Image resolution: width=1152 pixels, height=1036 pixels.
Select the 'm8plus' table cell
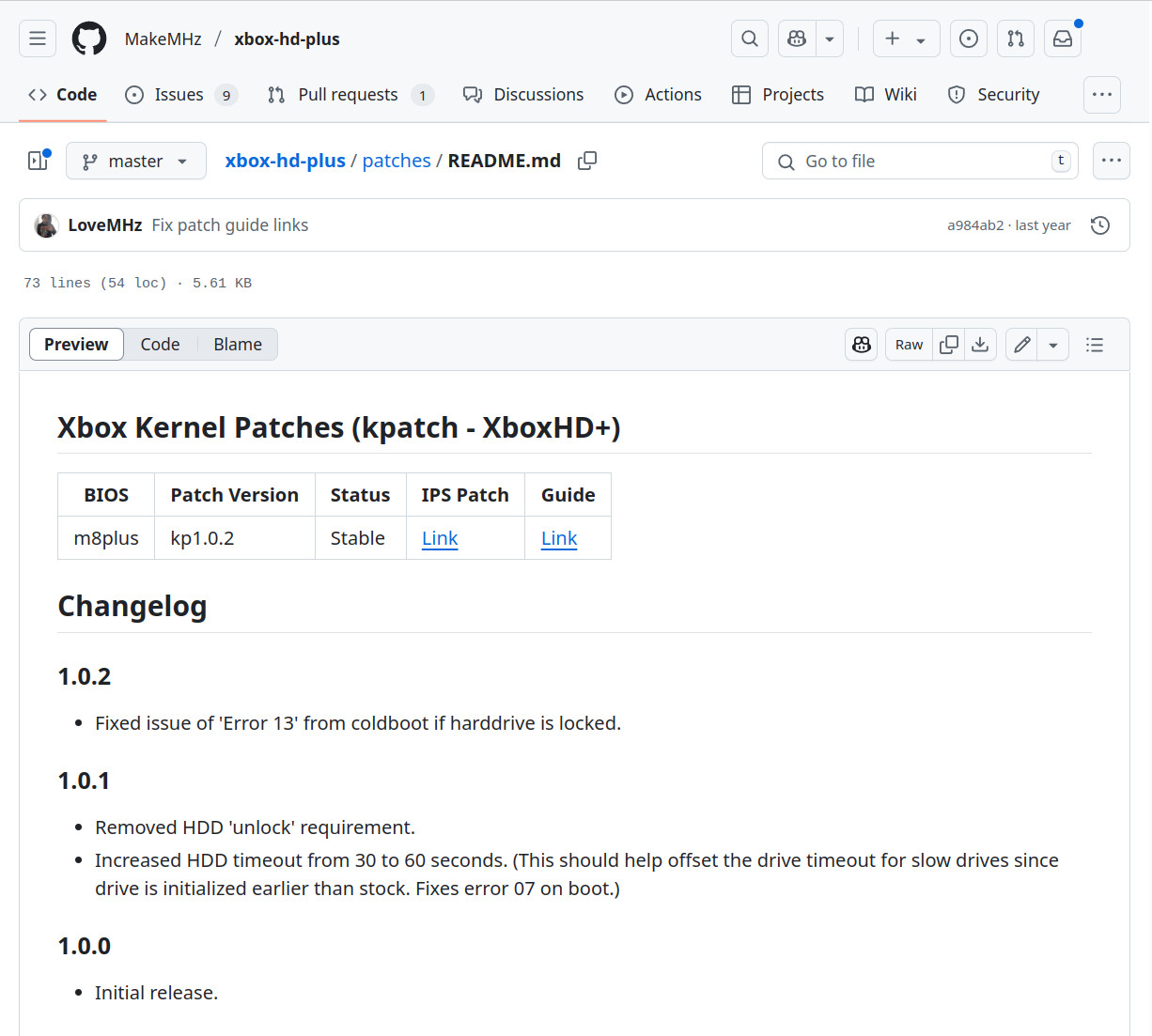pyautogui.click(x=106, y=538)
